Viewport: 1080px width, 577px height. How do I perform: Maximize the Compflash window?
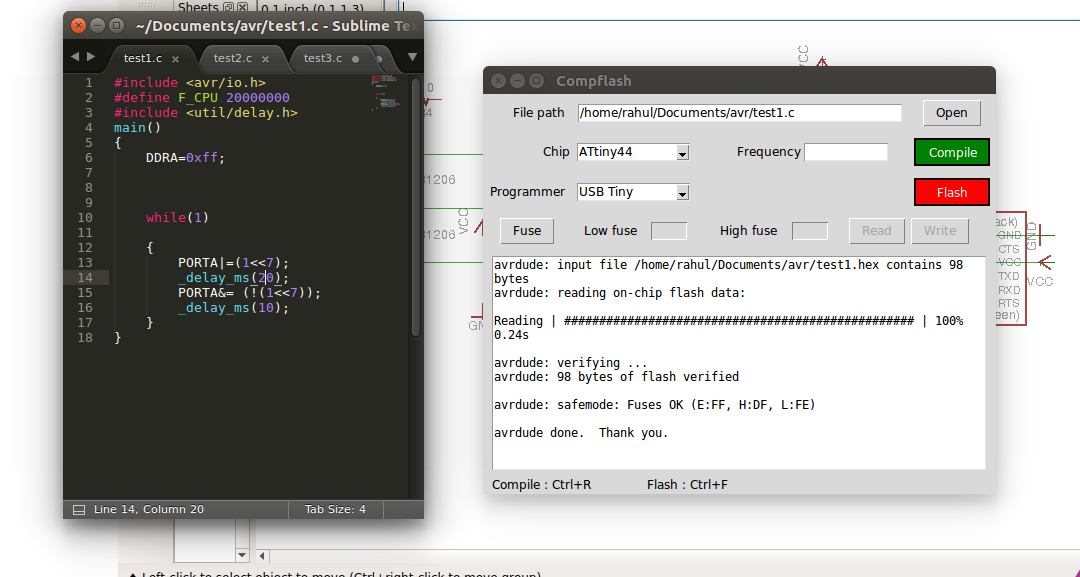537,81
